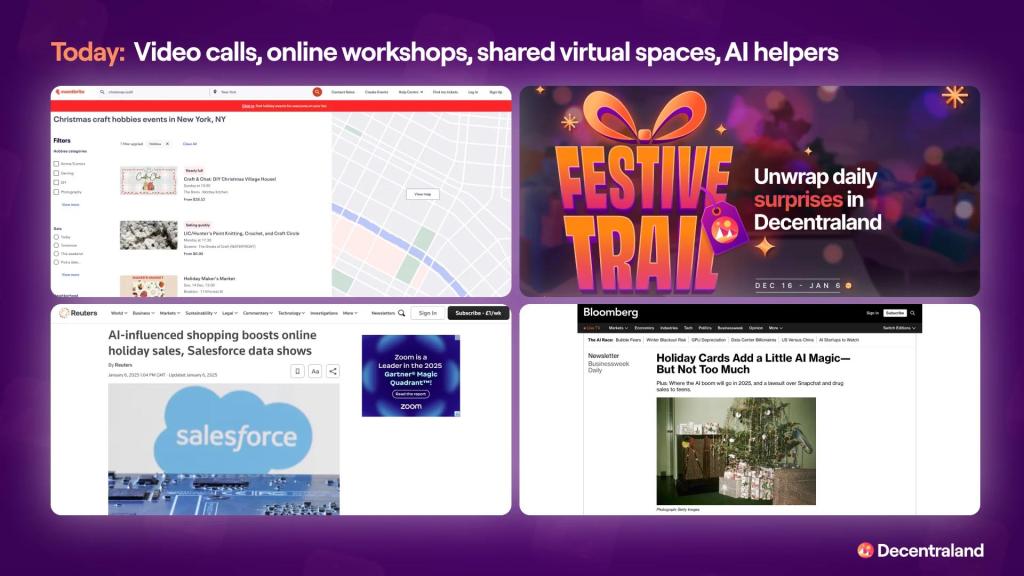Expand Bloomberg's Switch Editions dropdown
The width and height of the screenshot is (1024, 576).
click(900, 328)
